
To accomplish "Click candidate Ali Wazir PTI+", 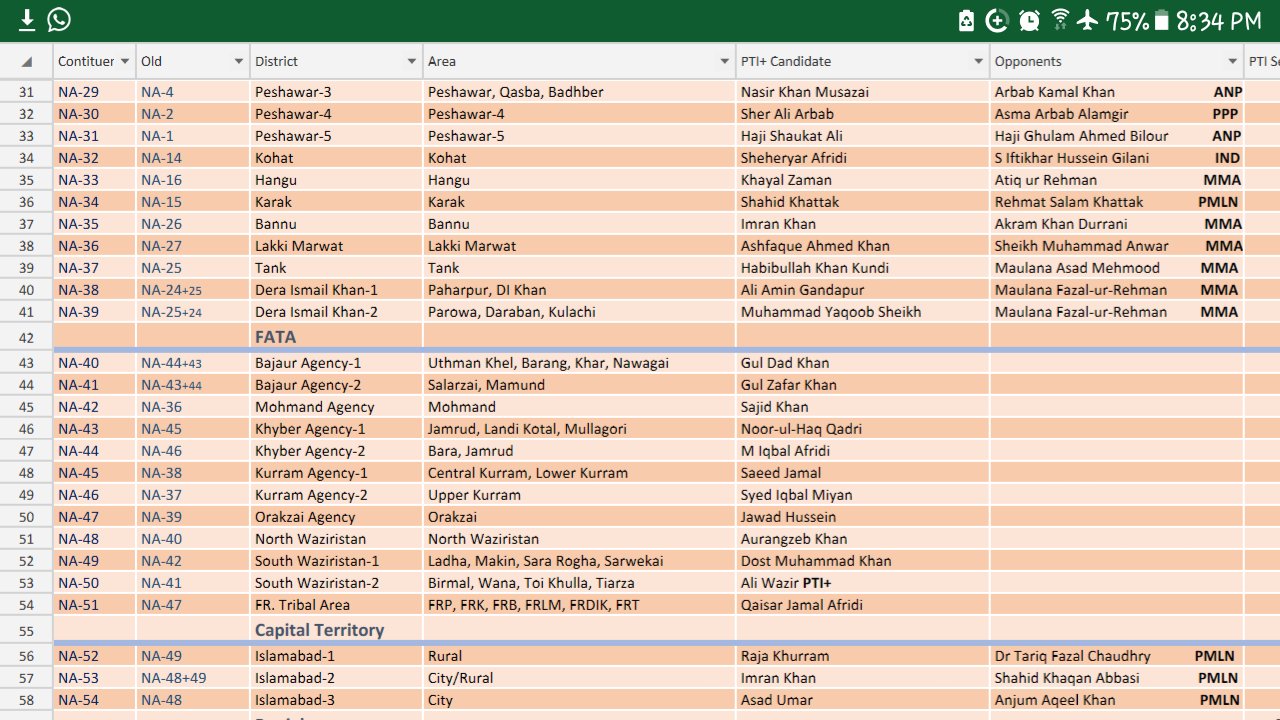I will click(x=863, y=583).
